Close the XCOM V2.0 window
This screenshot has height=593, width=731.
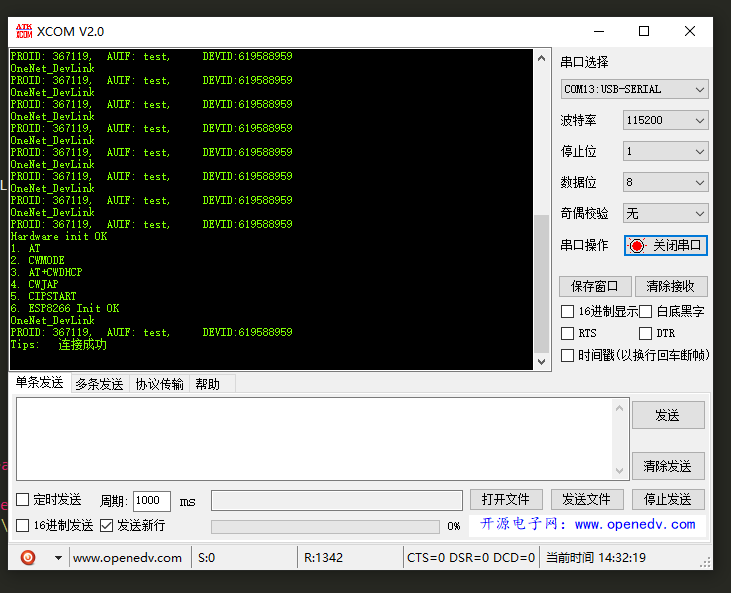[690, 31]
